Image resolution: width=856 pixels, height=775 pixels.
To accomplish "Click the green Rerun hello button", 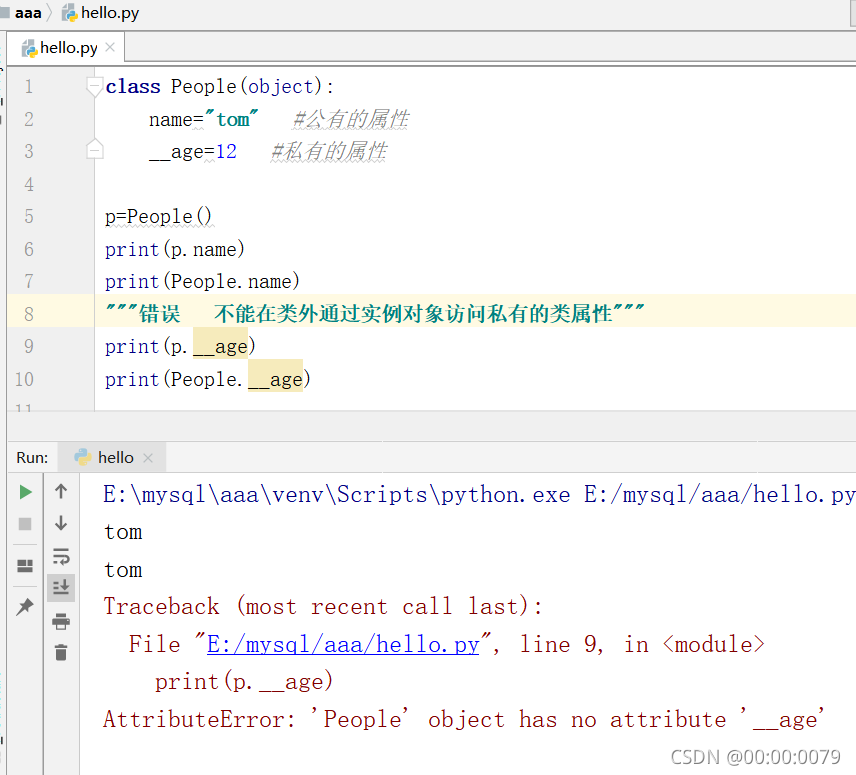I will (25, 492).
